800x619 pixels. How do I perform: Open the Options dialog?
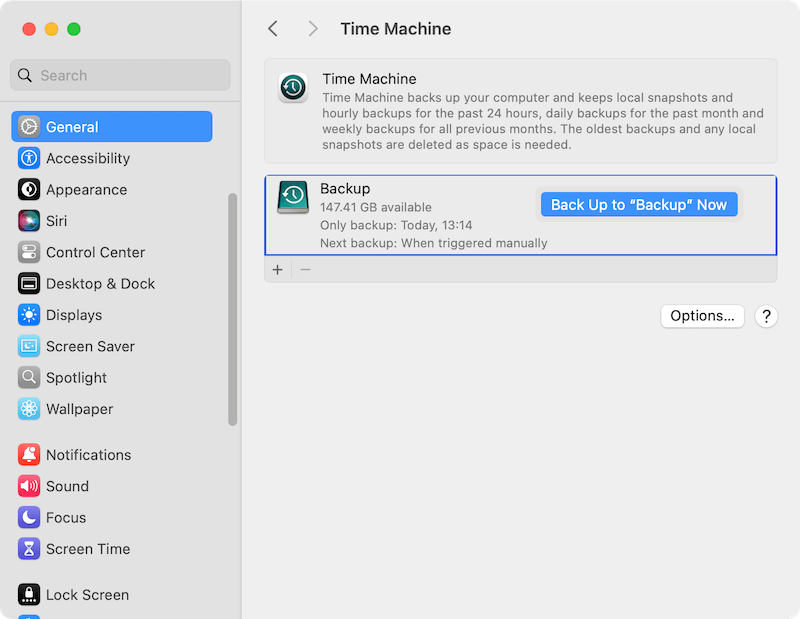coord(702,315)
